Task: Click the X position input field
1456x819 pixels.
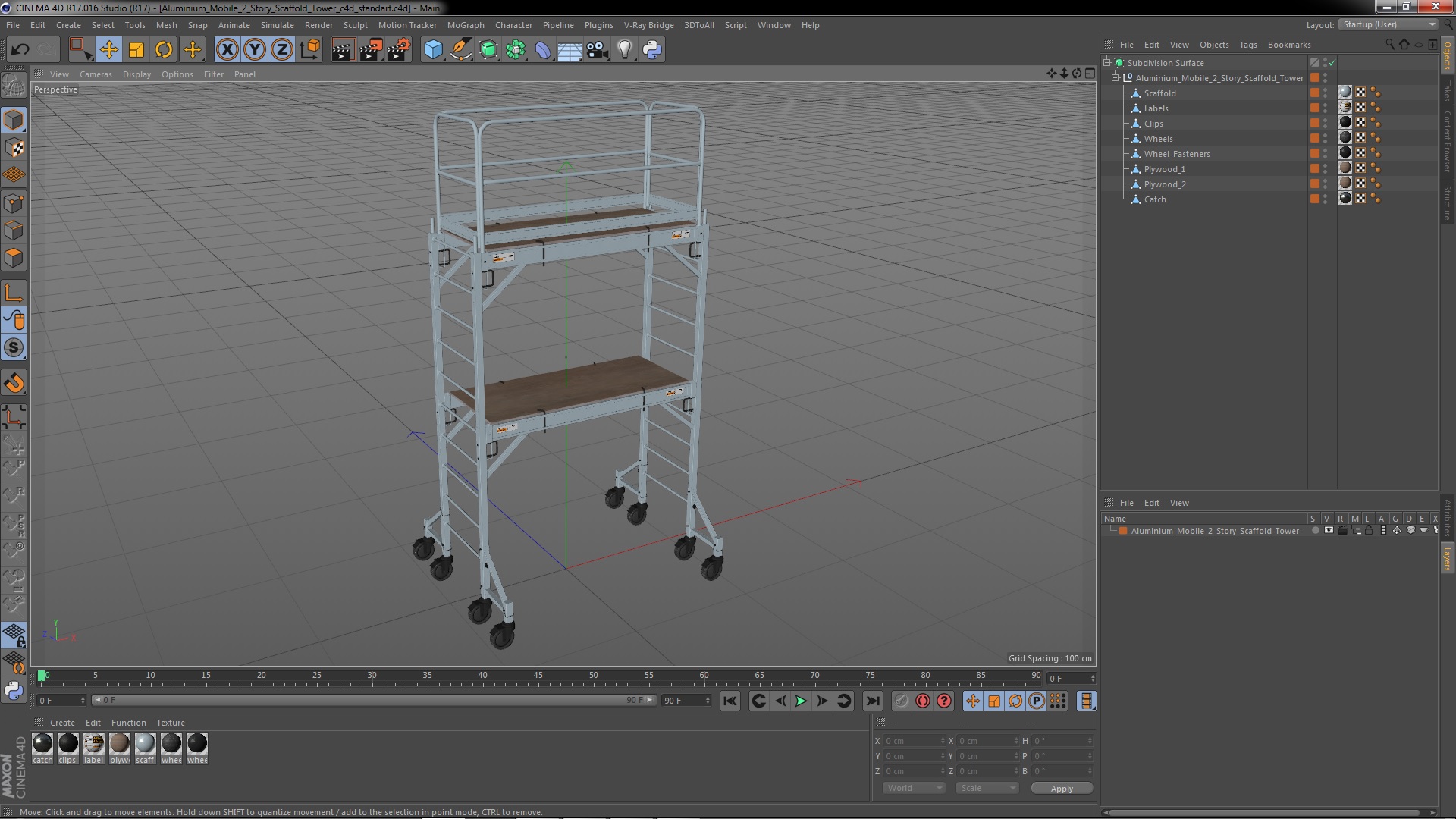Action: (915, 741)
